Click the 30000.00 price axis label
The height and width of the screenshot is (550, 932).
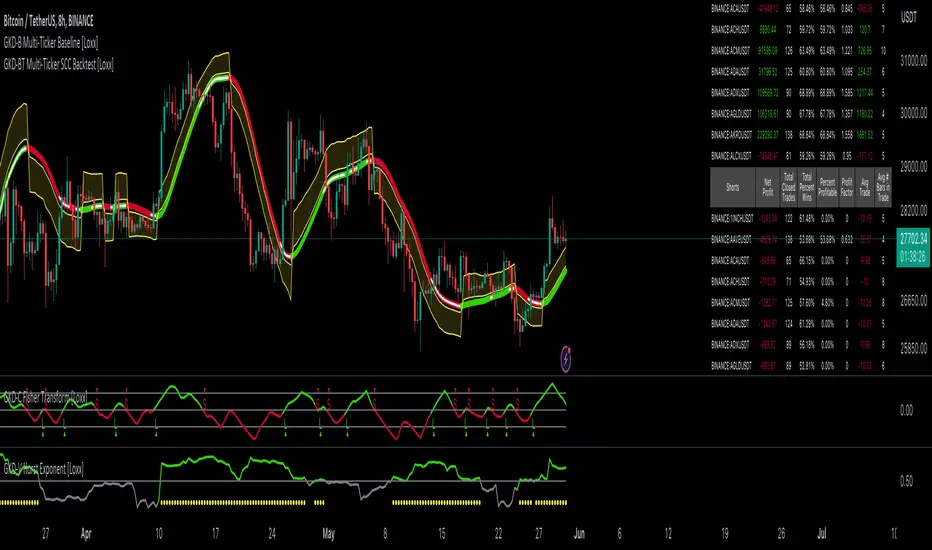coord(914,113)
